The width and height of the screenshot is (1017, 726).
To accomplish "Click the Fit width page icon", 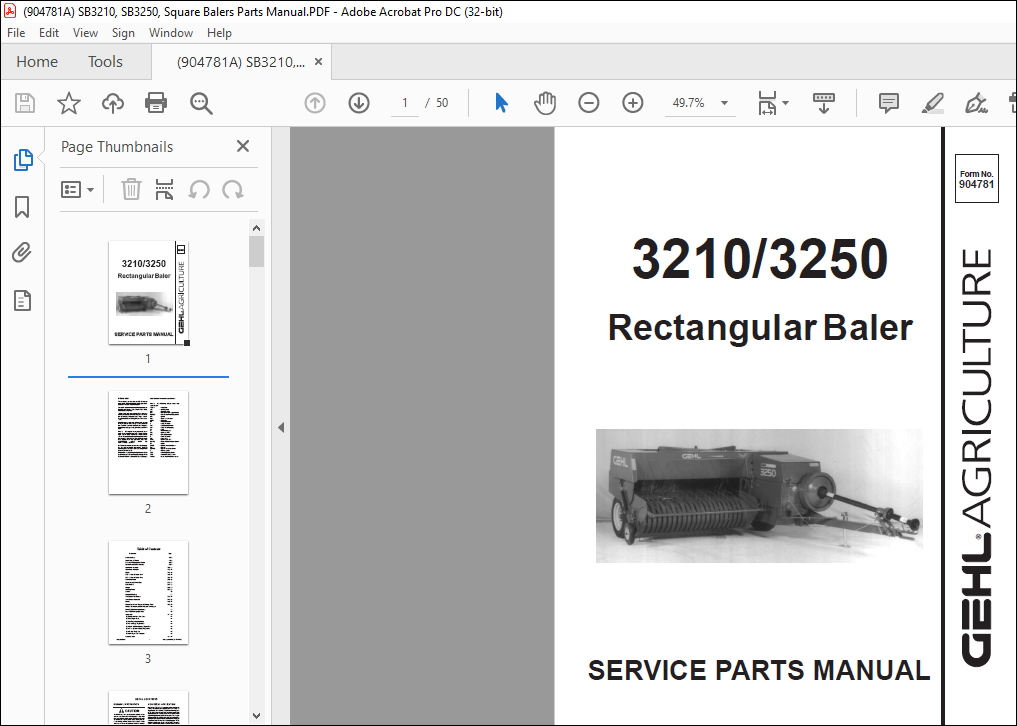I will pos(767,103).
